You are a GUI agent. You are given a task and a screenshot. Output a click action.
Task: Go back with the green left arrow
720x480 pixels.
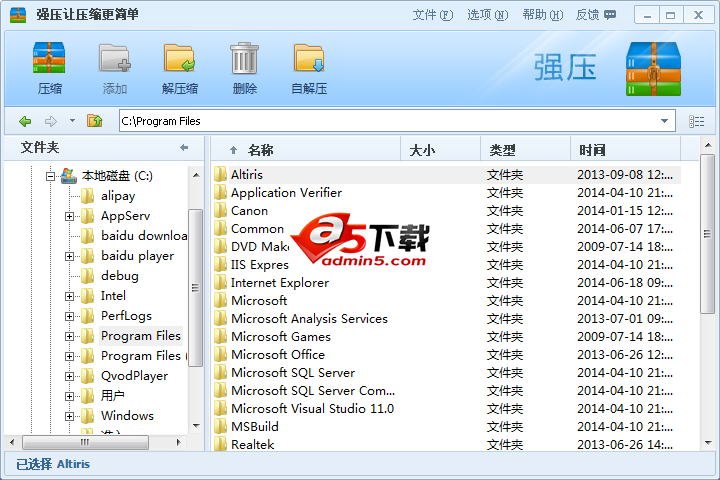pyautogui.click(x=25, y=121)
